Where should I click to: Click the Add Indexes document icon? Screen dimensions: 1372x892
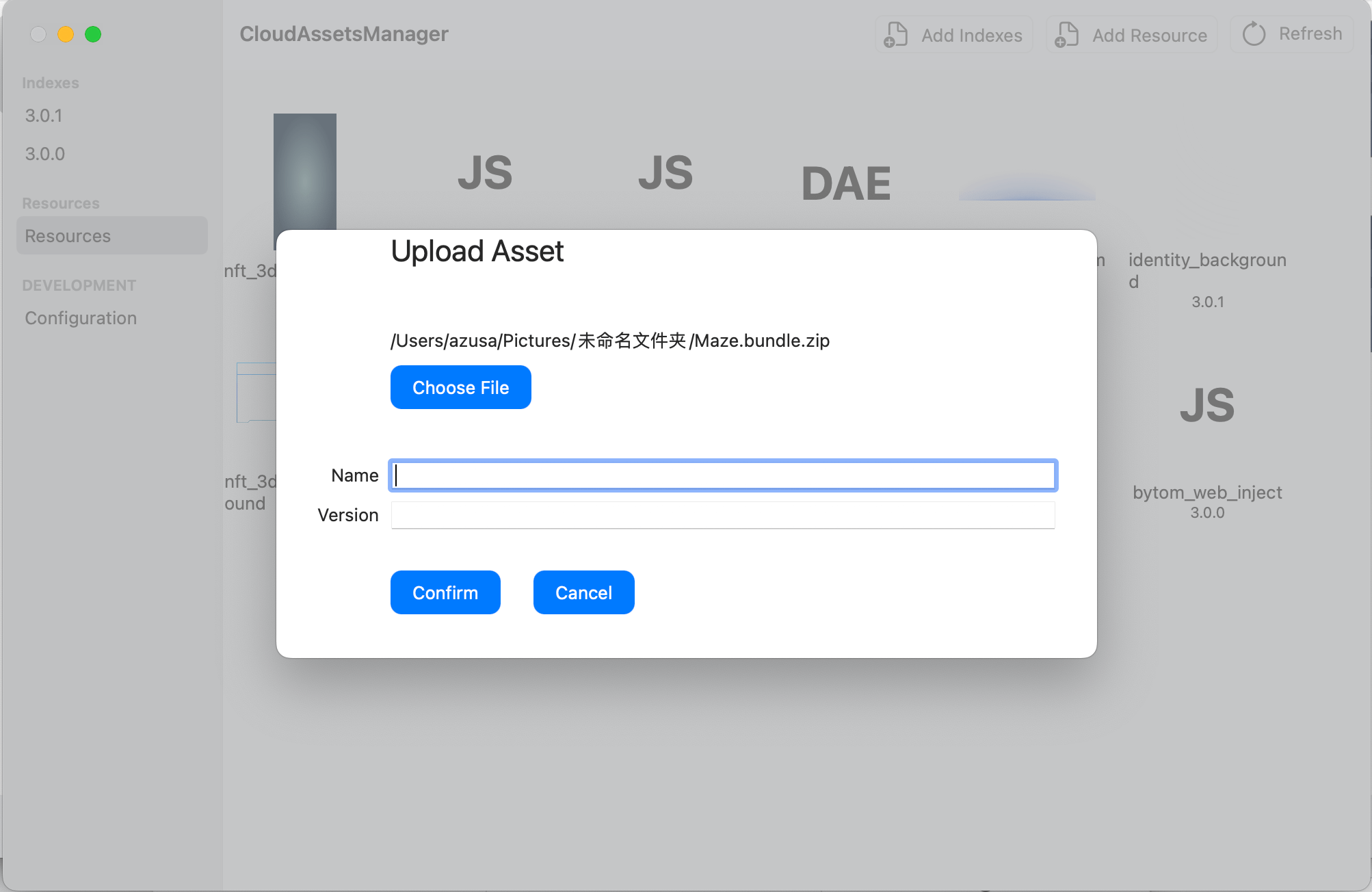895,35
